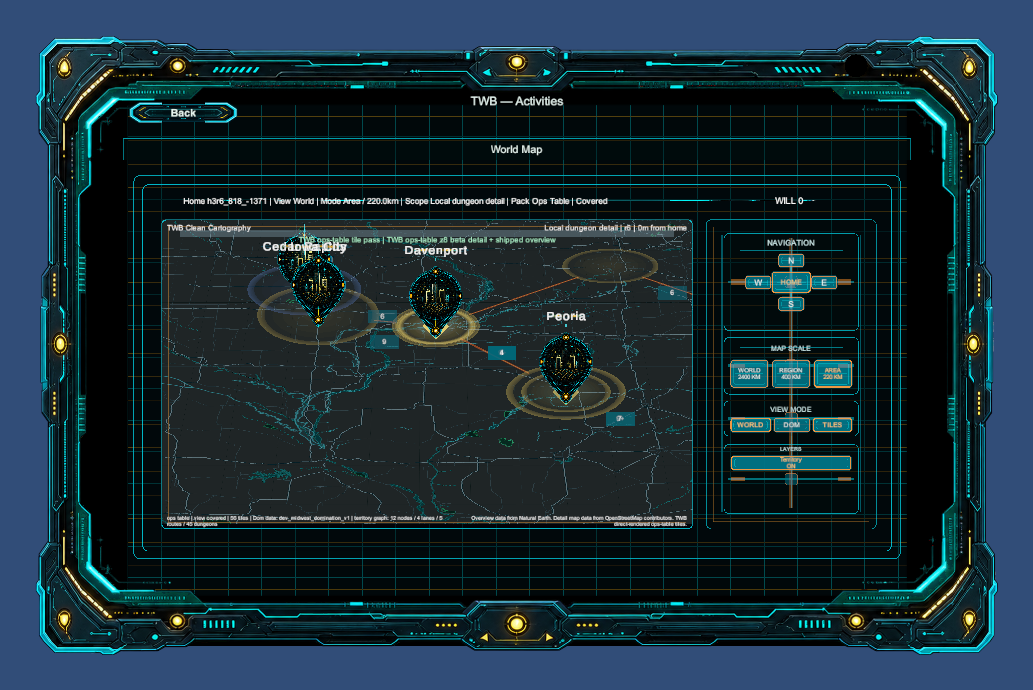Pan map west with W button
The width and height of the screenshot is (1033, 690).
pyautogui.click(x=758, y=283)
